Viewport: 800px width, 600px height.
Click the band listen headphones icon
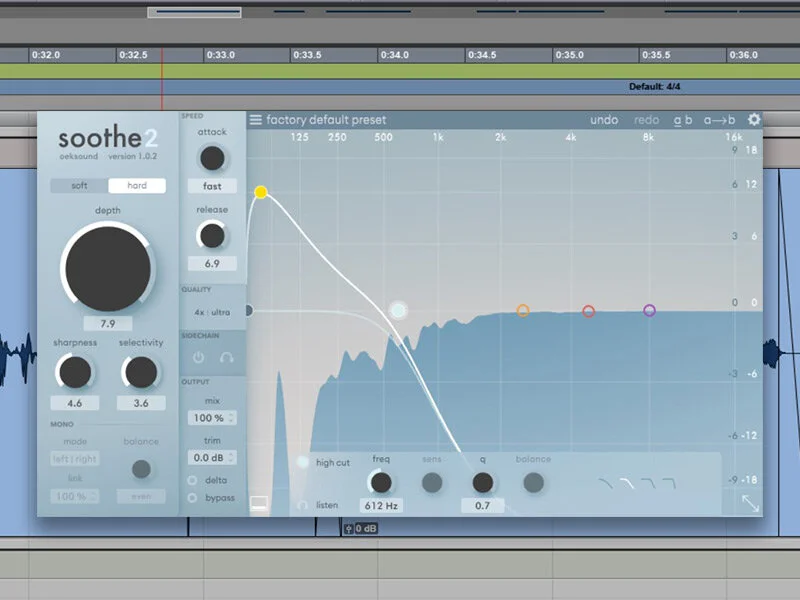pyautogui.click(x=303, y=505)
